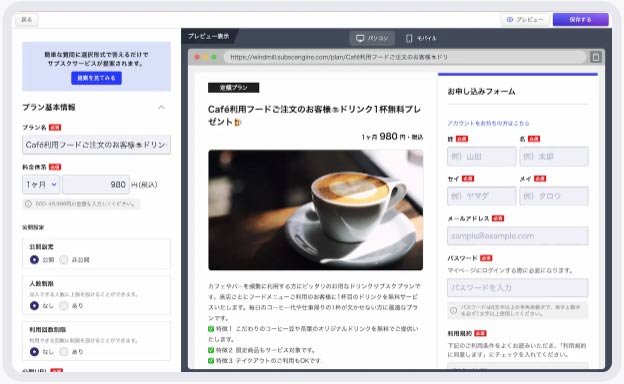Select あり under 人数制限

point(64,306)
